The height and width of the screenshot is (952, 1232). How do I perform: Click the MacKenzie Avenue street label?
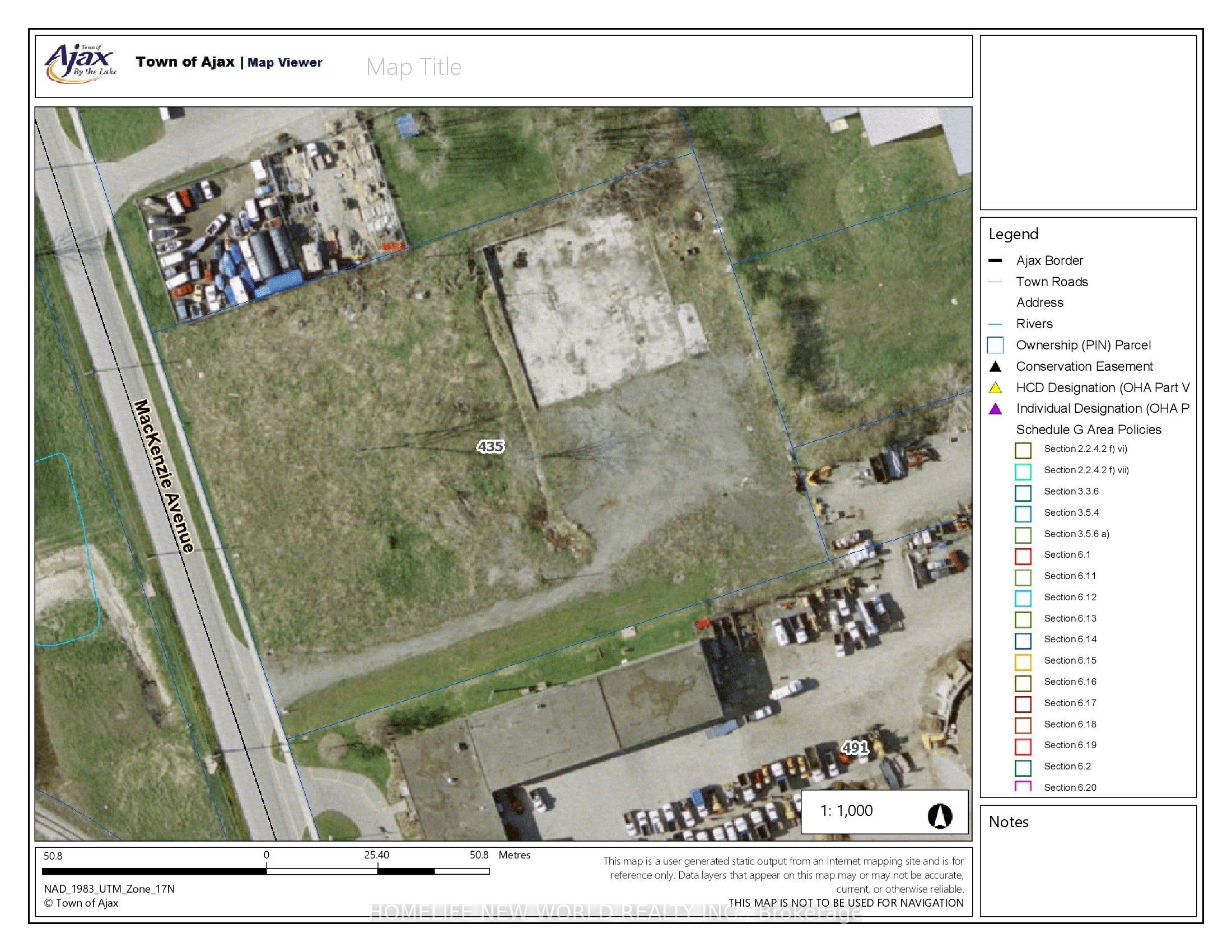pyautogui.click(x=164, y=476)
